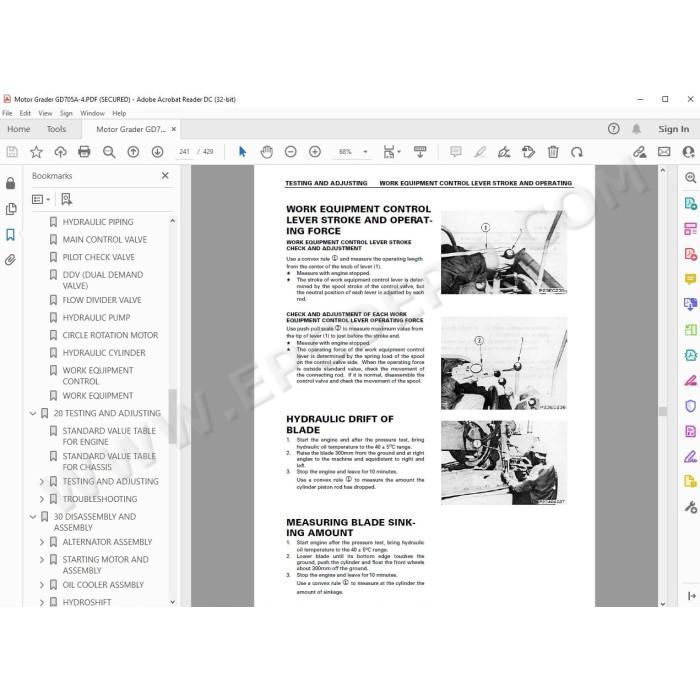
Task: Switch to the Tools tab
Action: tap(56, 129)
